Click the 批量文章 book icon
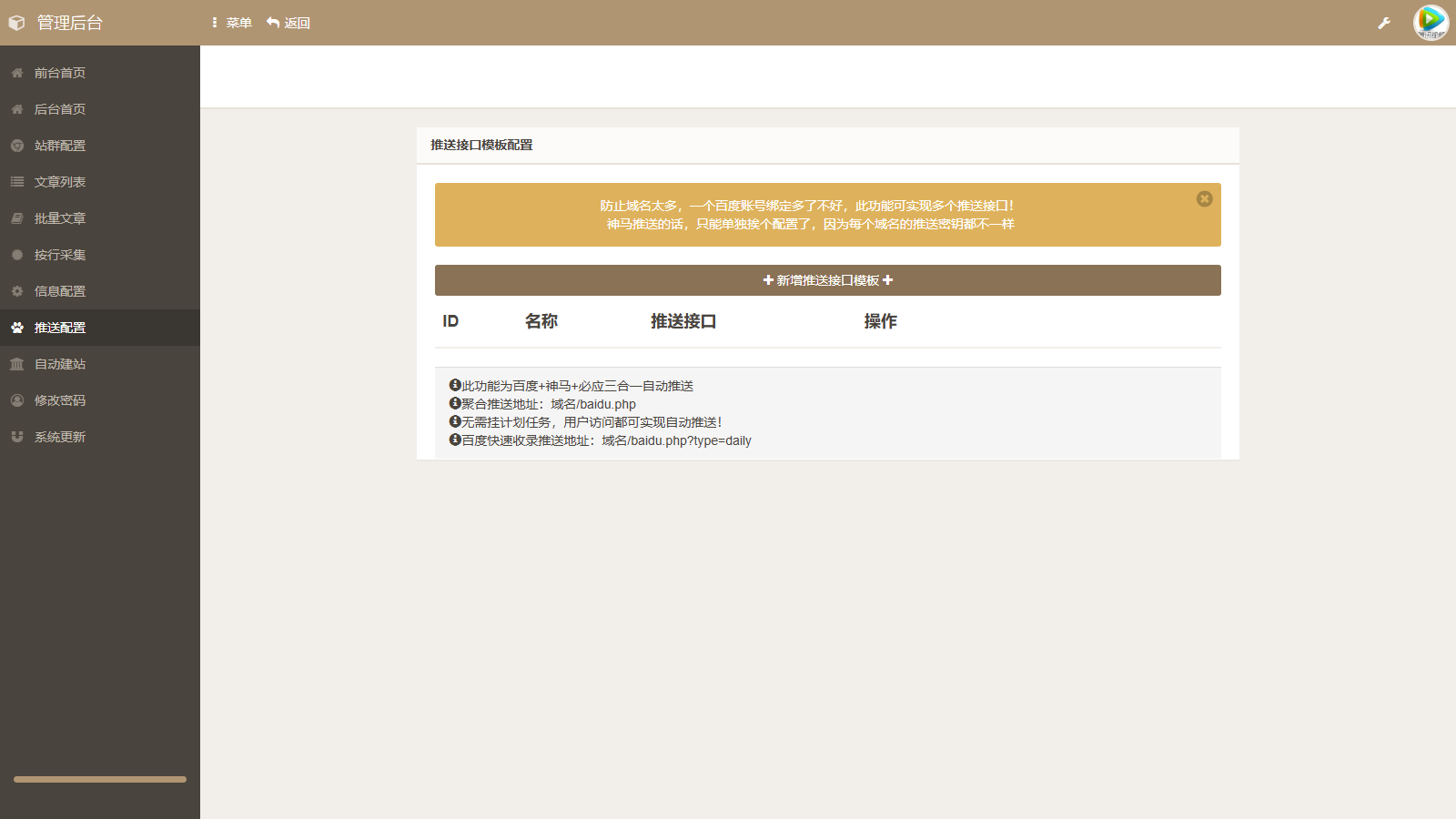1456x819 pixels. pyautogui.click(x=17, y=218)
